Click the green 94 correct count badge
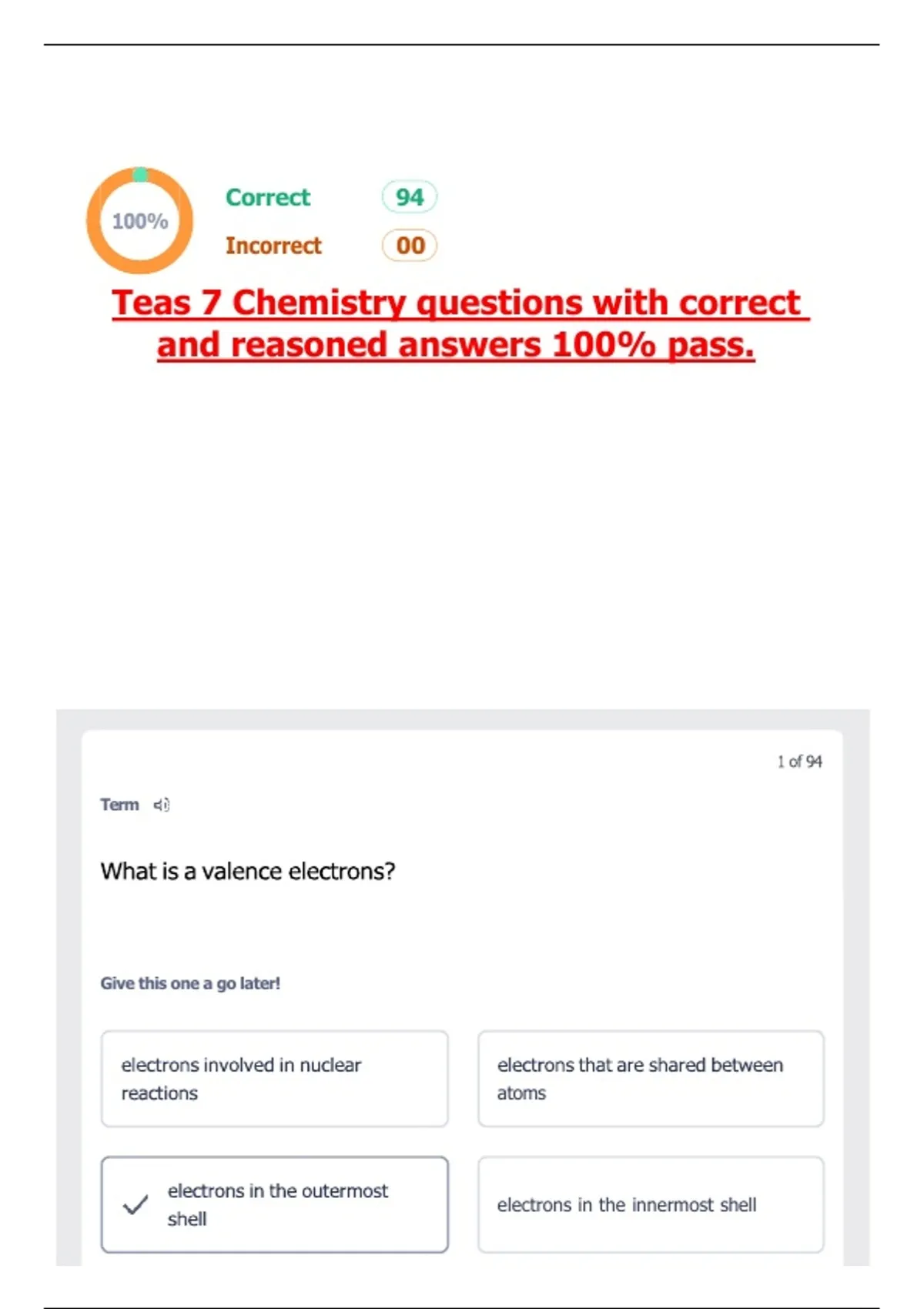This screenshot has height=1309, width=924. click(x=410, y=197)
